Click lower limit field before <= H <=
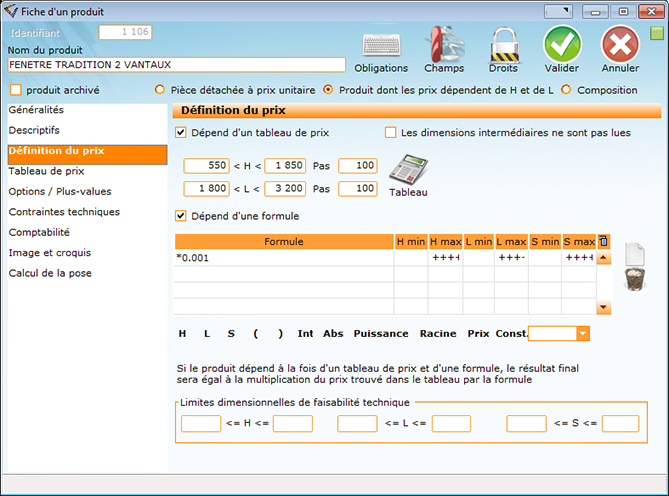 pyautogui.click(x=201, y=423)
